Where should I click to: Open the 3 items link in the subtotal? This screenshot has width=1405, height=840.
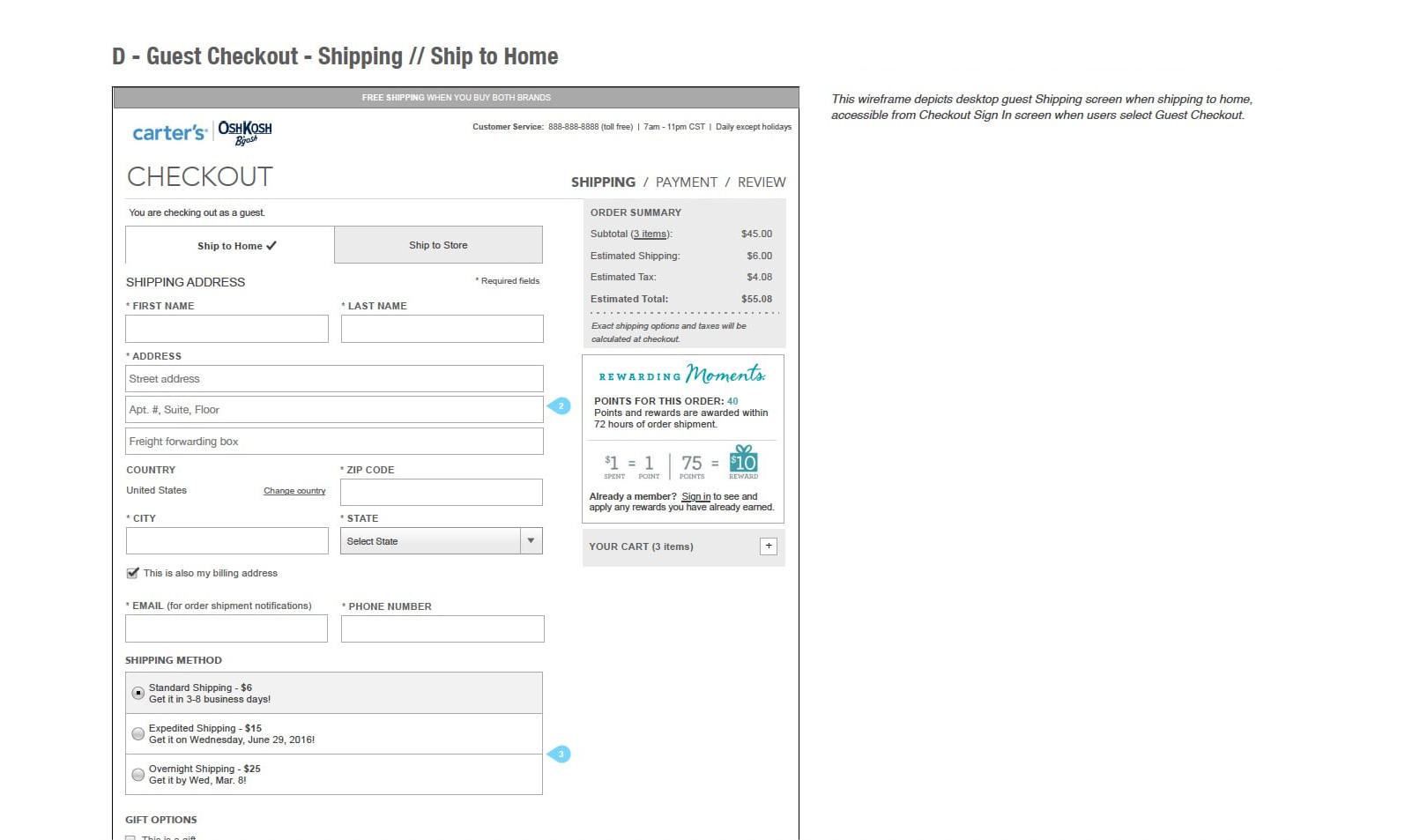point(650,234)
